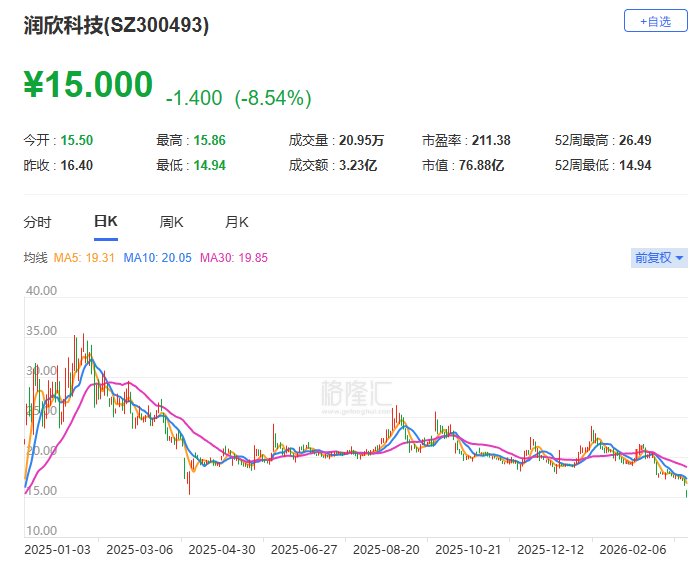The height and width of the screenshot is (564, 699).
Task: Toggle the MA30 moving average label
Action: (x=233, y=258)
